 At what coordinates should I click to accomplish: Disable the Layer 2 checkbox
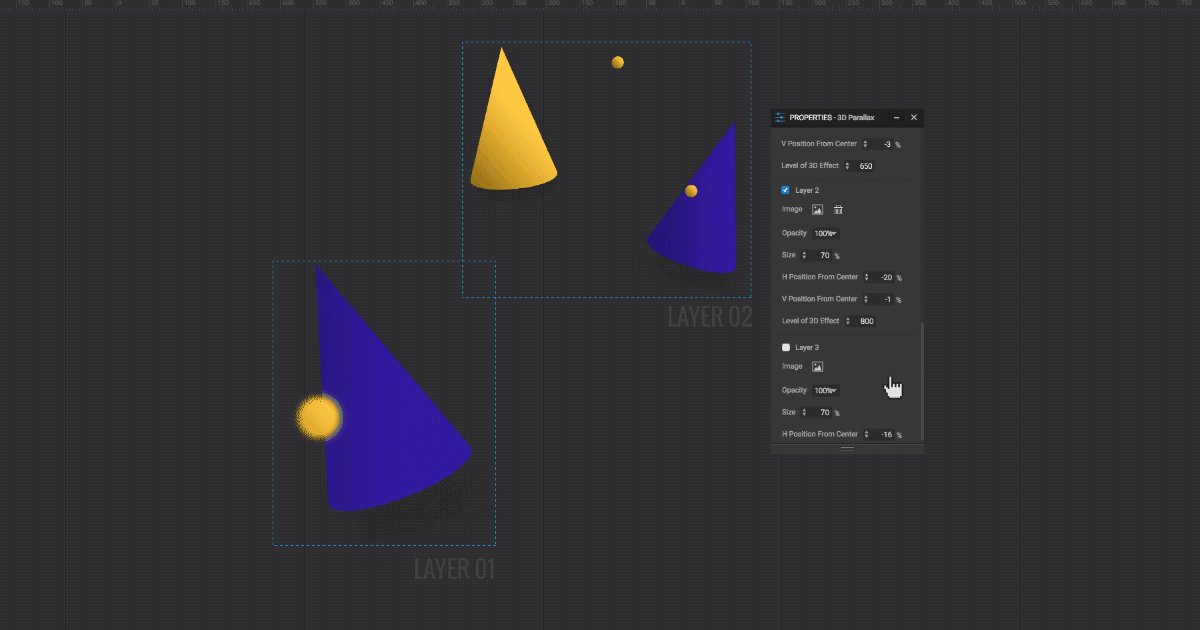coord(785,190)
